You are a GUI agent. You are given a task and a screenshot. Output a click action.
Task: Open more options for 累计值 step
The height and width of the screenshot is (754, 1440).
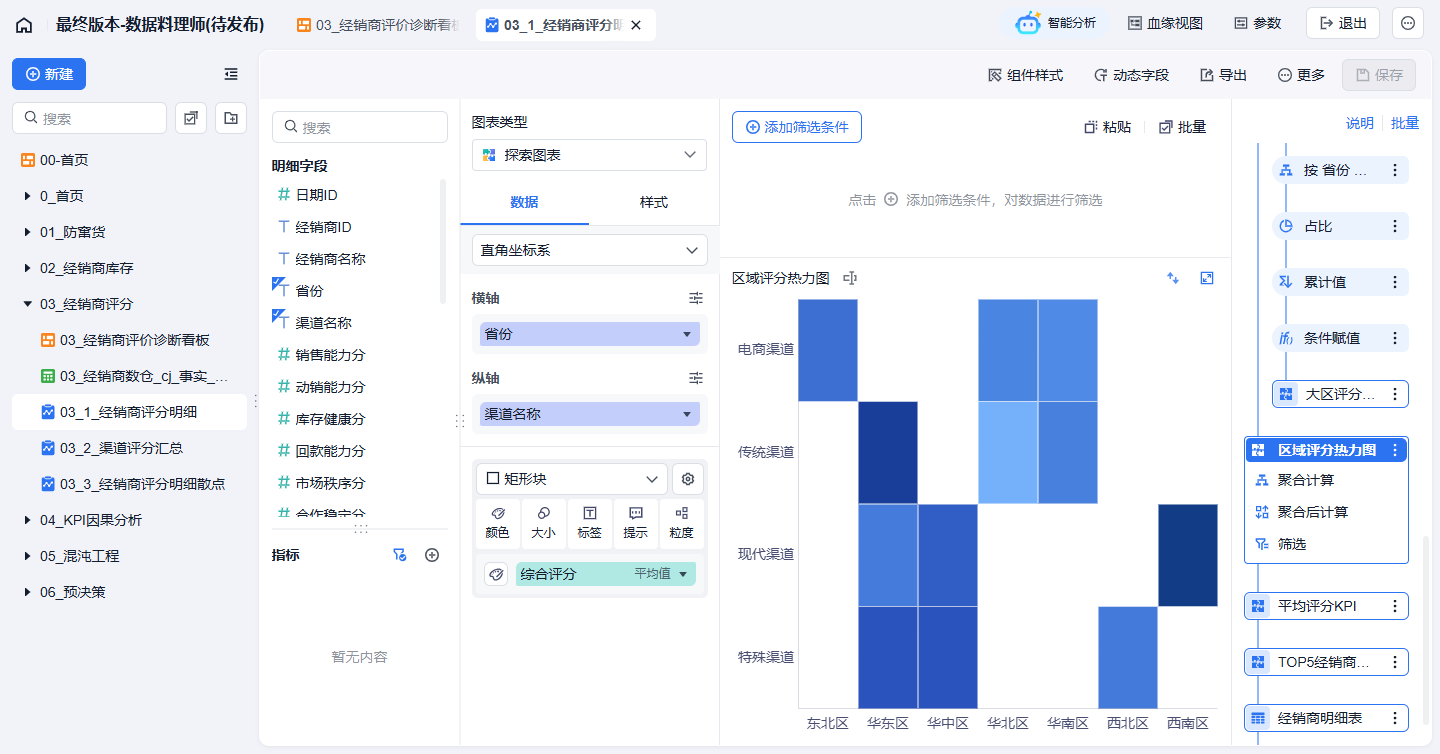click(1395, 282)
